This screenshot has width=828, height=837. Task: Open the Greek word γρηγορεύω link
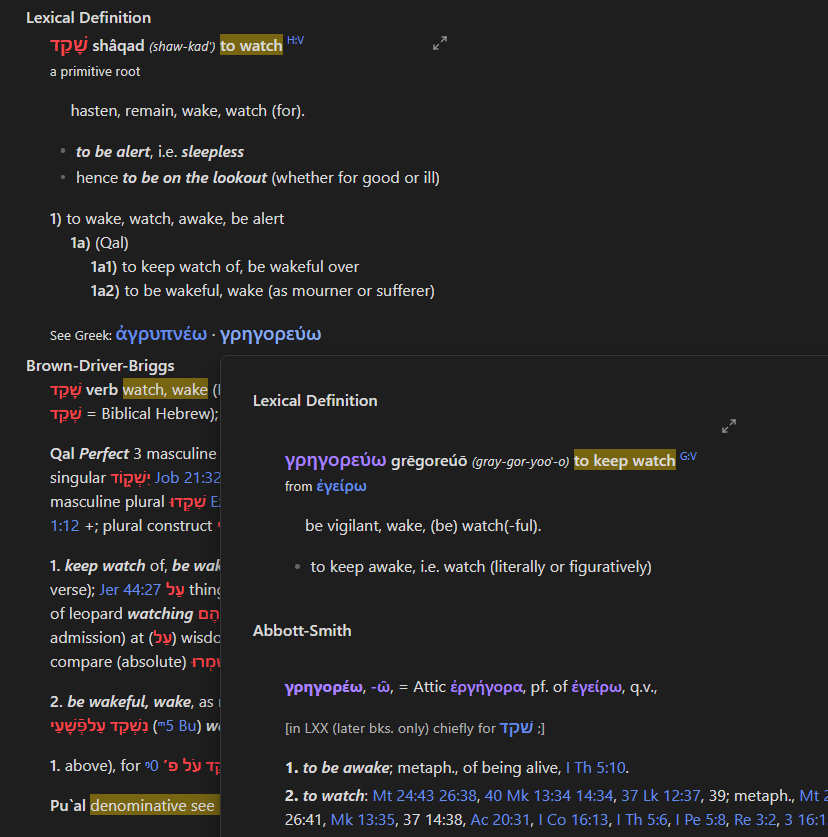tap(271, 334)
